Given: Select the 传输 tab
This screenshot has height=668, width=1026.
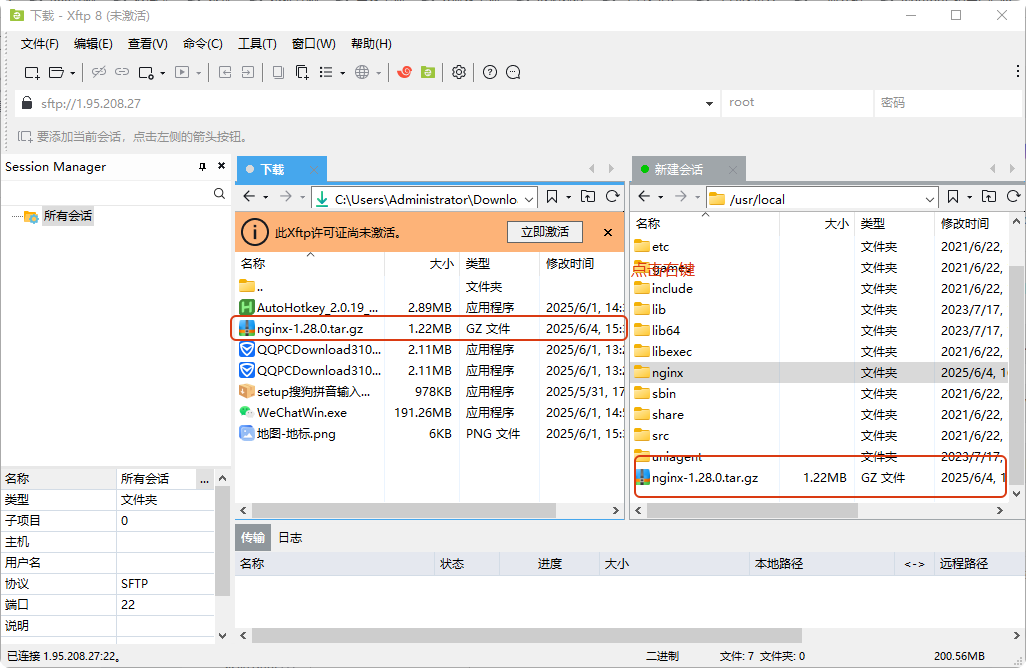Looking at the screenshot, I should [x=253, y=538].
